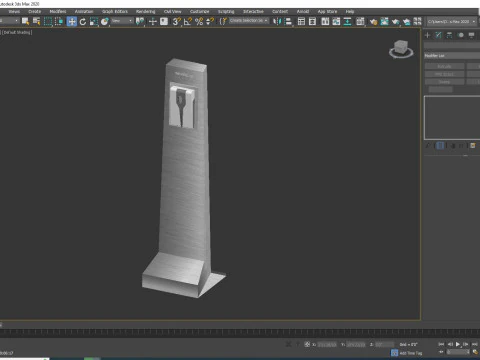The width and height of the screenshot is (480, 360).
Task: Toggle Layer Explorer
Action: click(x=312, y=22)
